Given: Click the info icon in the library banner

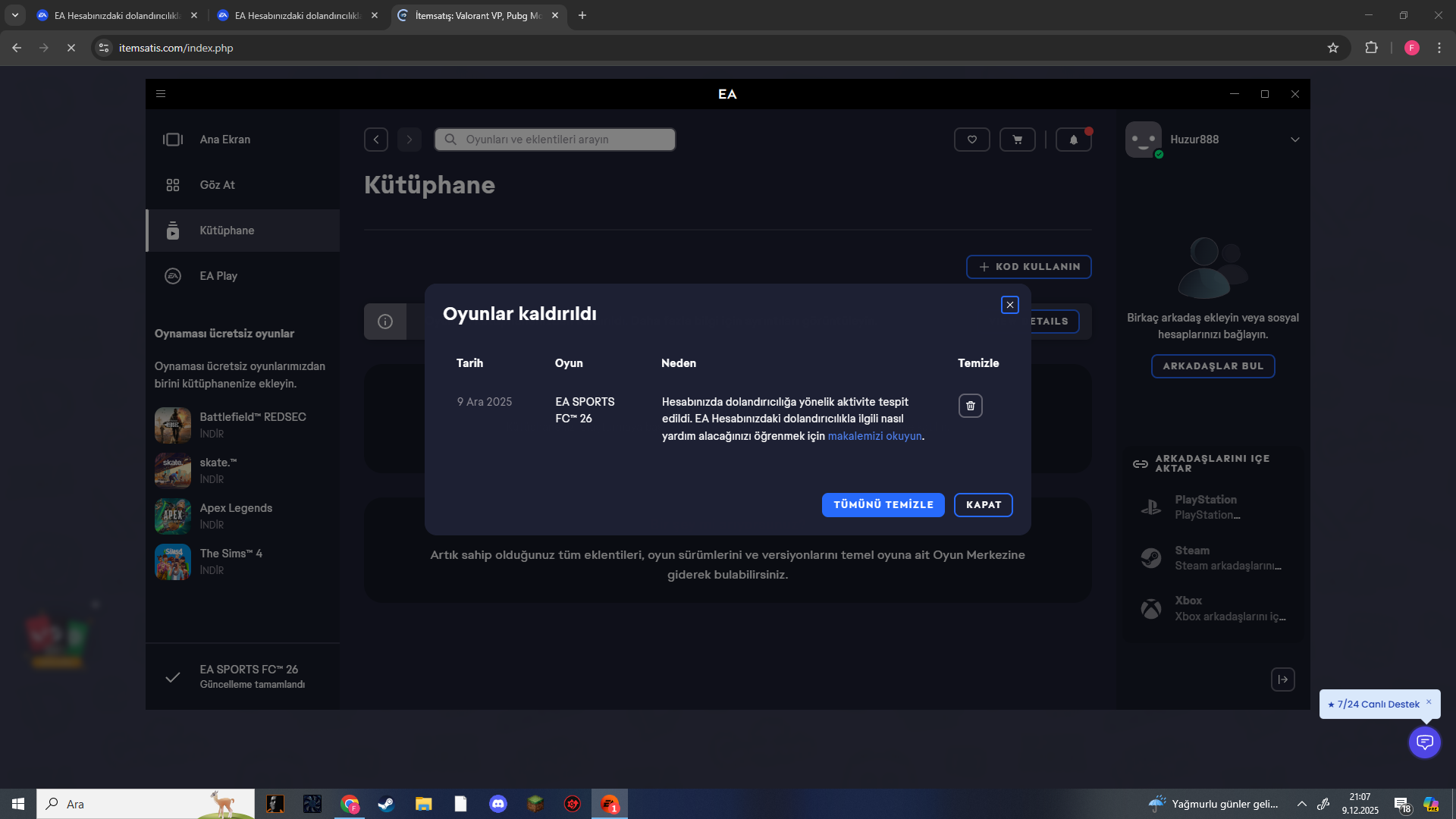Looking at the screenshot, I should tap(385, 322).
